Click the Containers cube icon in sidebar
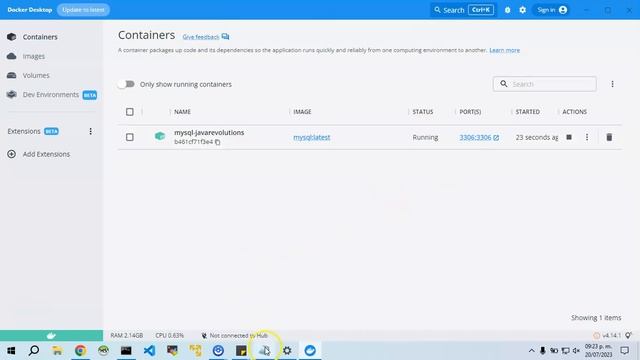640x360 pixels. point(11,37)
